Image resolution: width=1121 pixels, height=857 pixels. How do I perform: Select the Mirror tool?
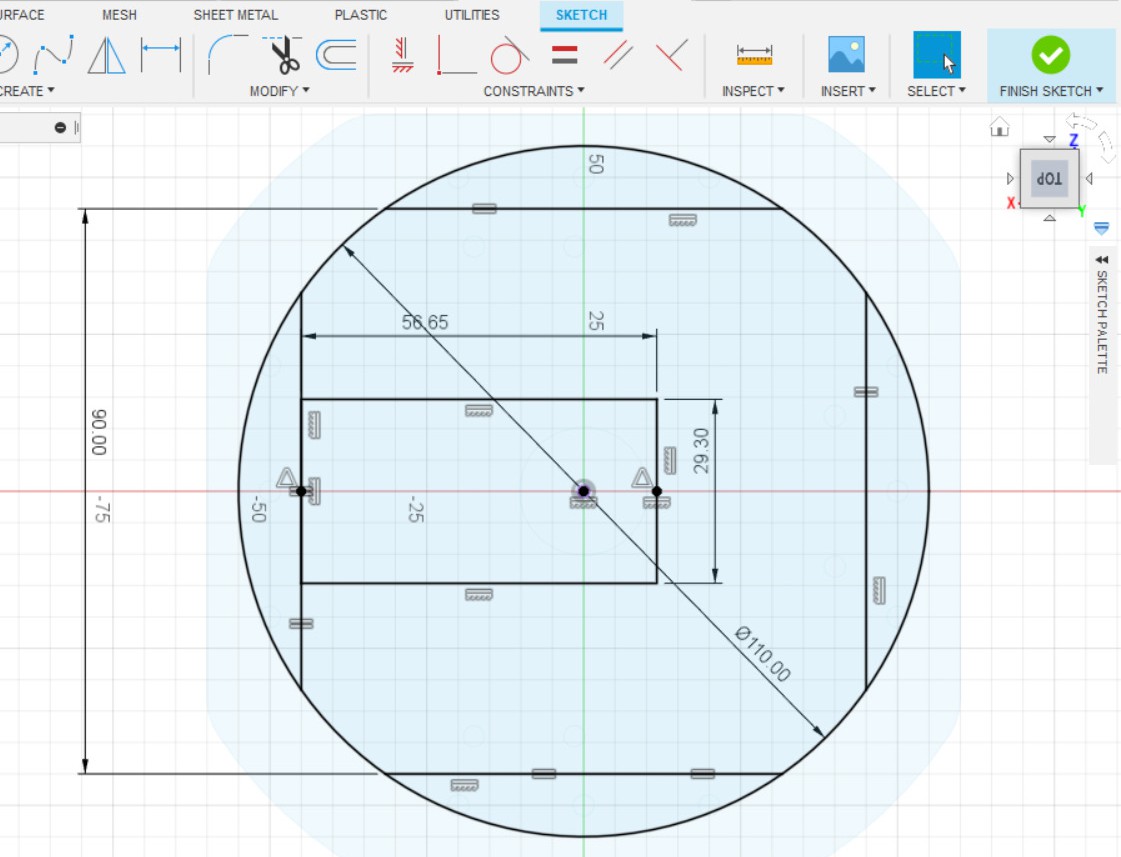click(106, 55)
